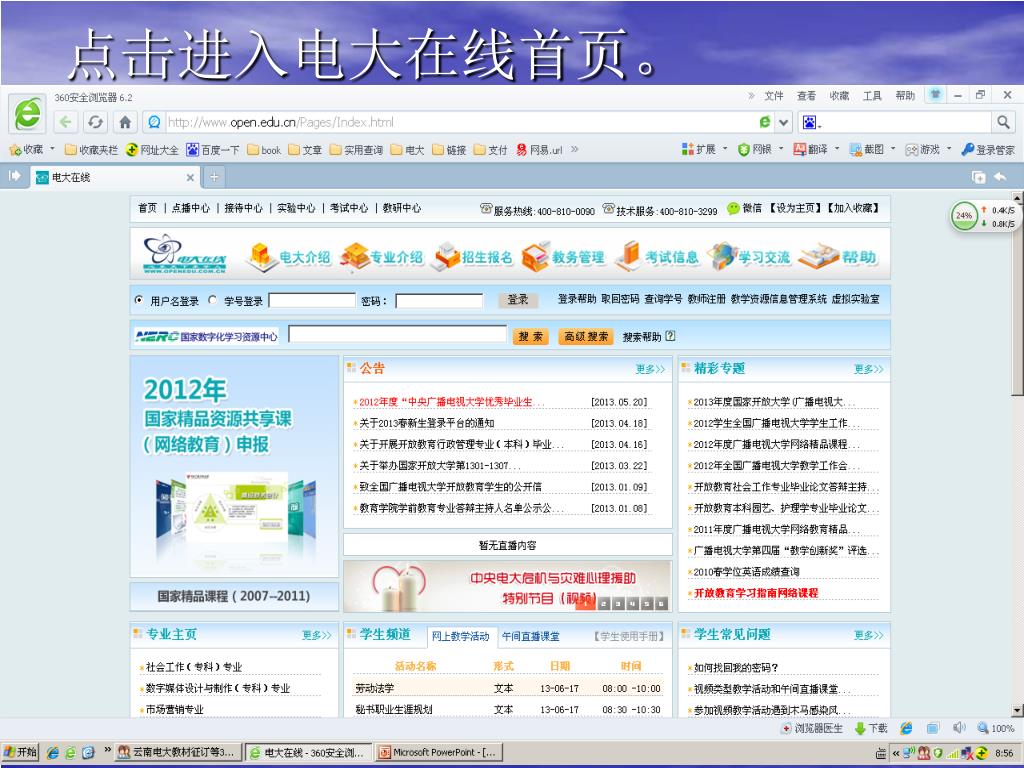
Task: Open 招生报名 navigation icon
Action: [447, 257]
